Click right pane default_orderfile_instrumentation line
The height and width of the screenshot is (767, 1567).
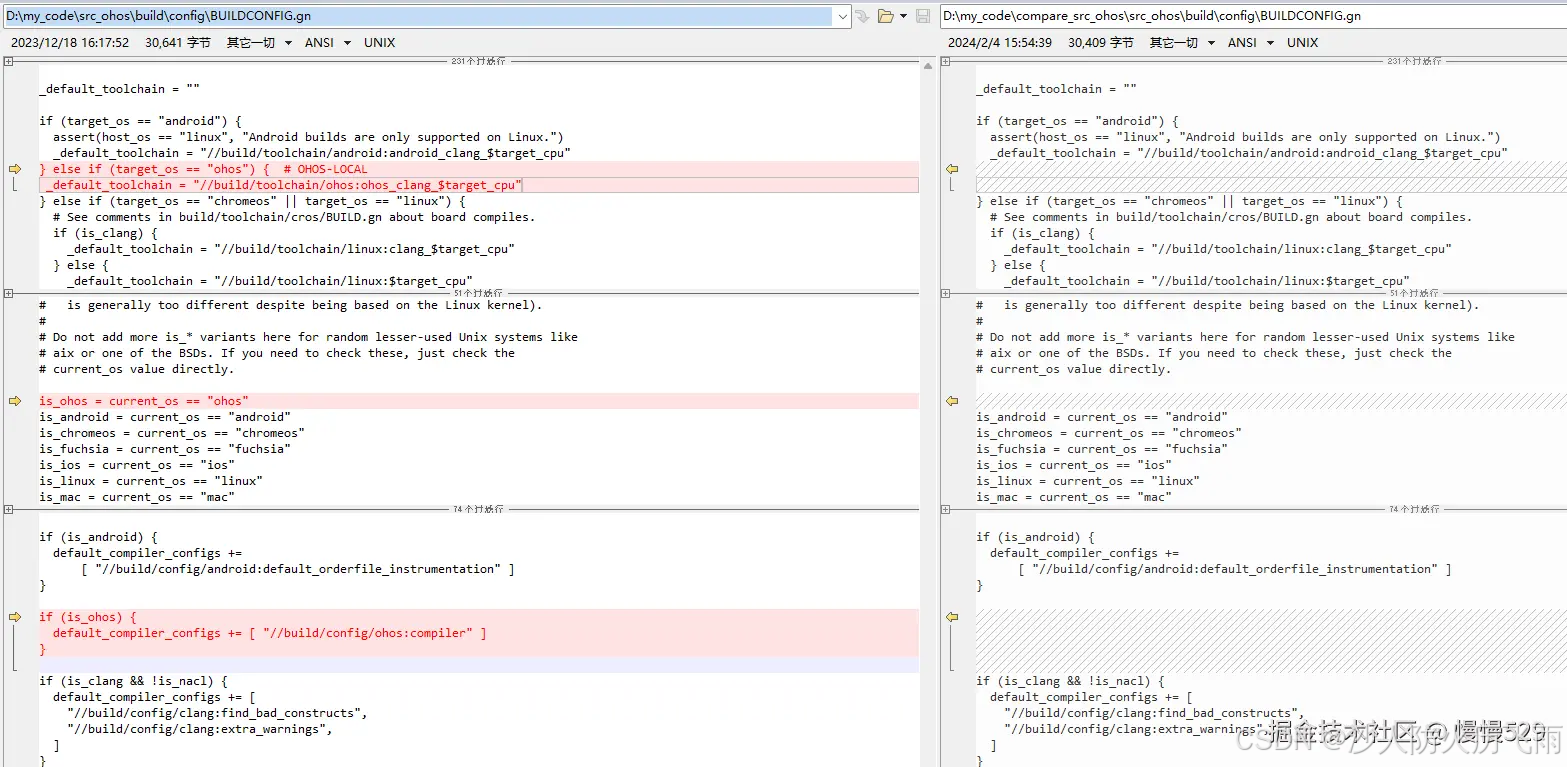pos(1234,569)
